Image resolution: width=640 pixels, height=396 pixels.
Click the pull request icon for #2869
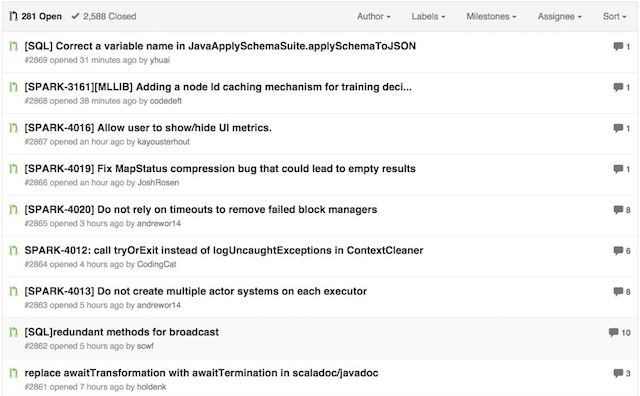pyautogui.click(x=13, y=46)
